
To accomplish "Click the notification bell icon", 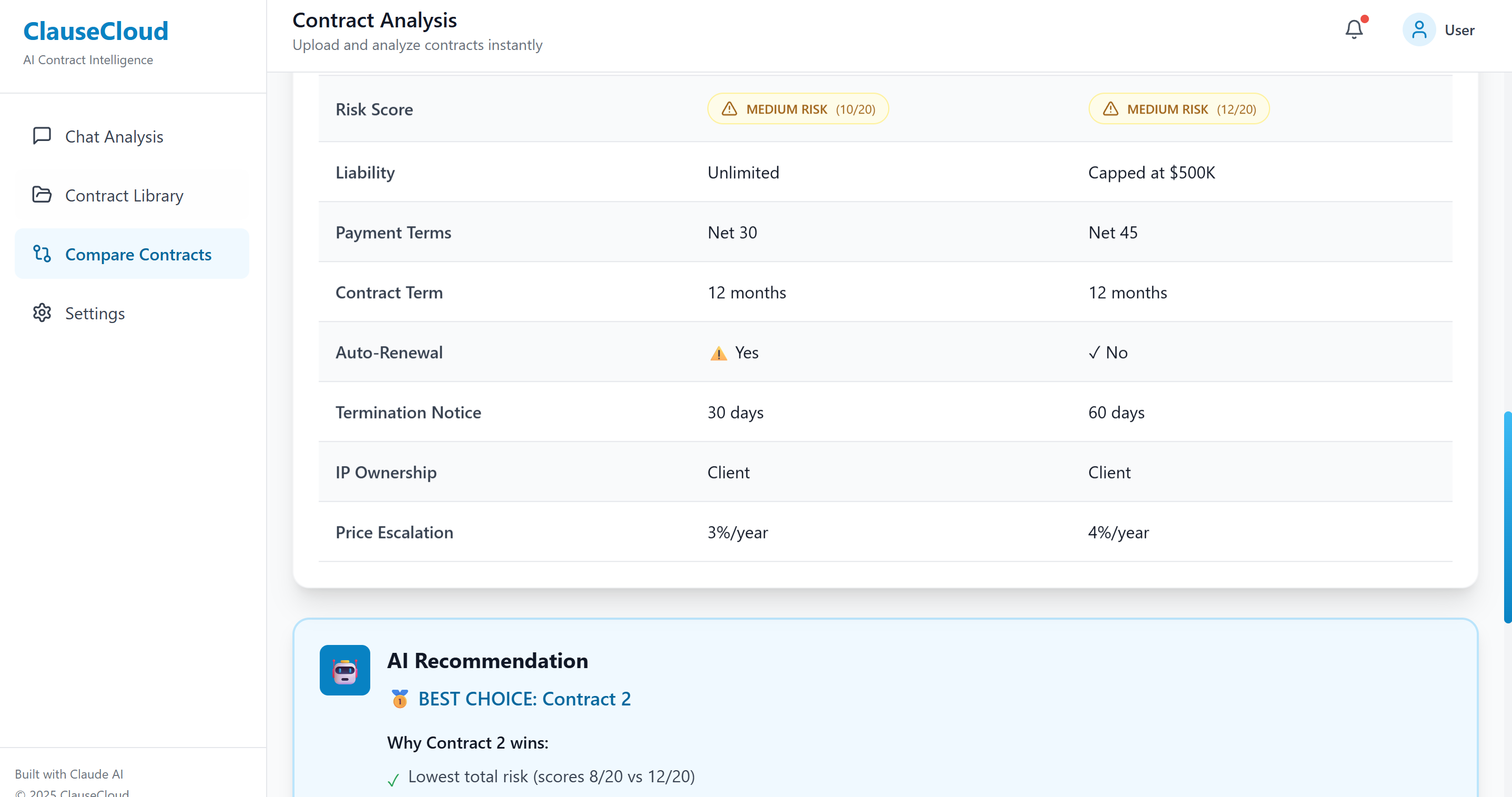I will coord(1354,29).
